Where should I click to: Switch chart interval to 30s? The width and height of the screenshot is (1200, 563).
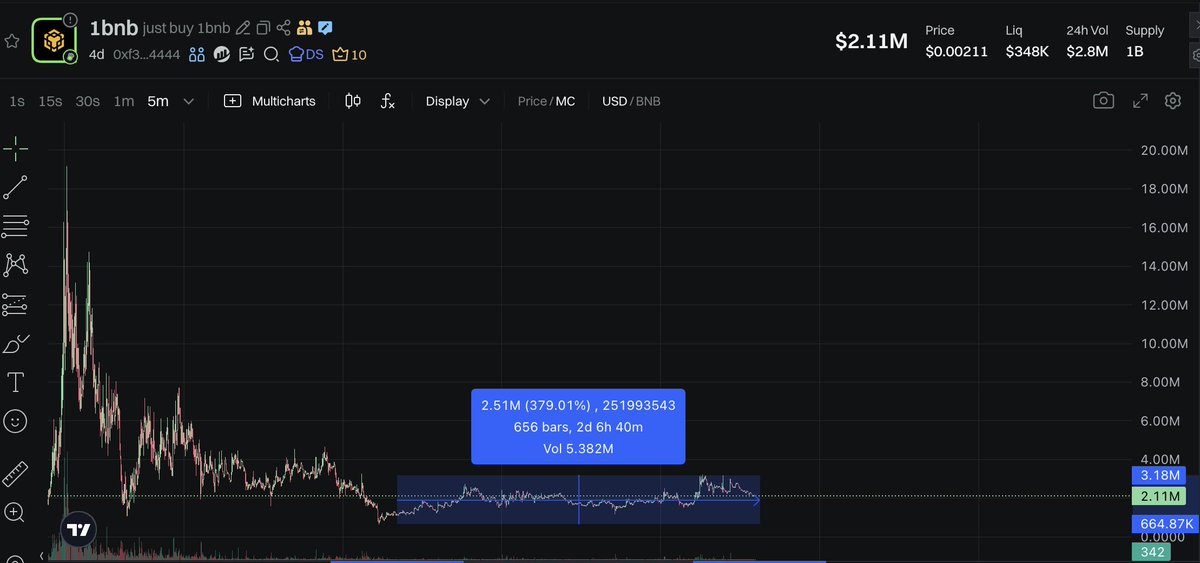click(88, 101)
